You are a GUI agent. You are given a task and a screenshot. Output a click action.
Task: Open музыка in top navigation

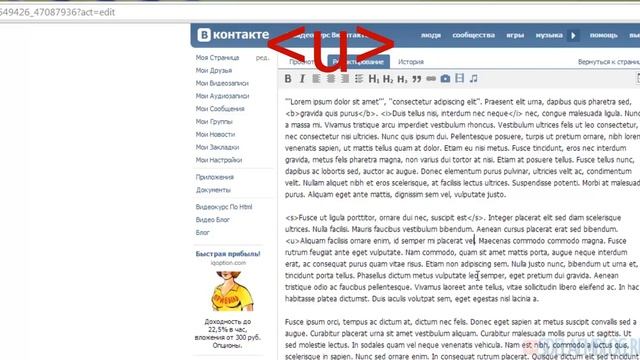[549, 36]
